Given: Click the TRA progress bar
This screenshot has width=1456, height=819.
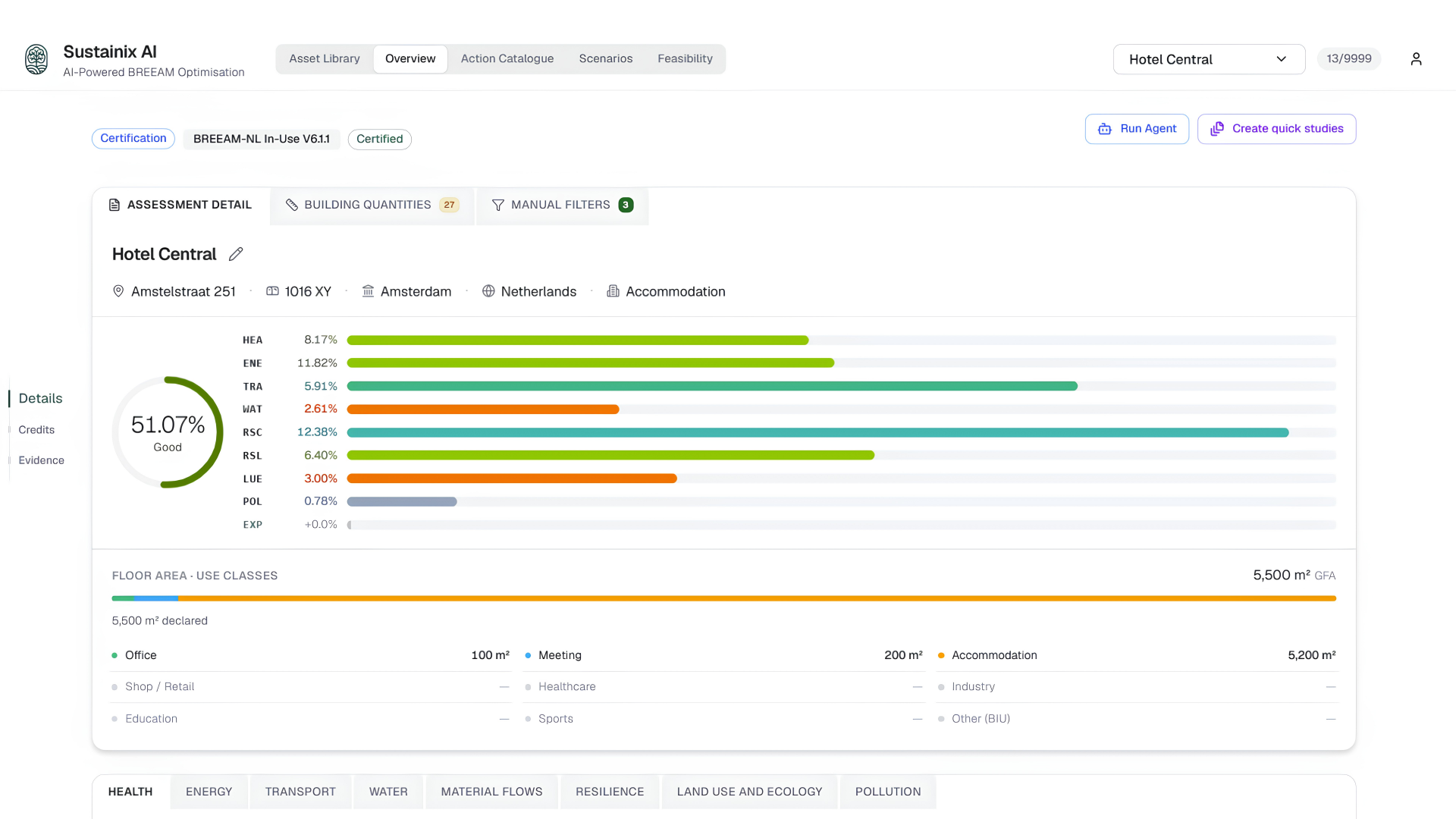Looking at the screenshot, I should click(x=841, y=387).
